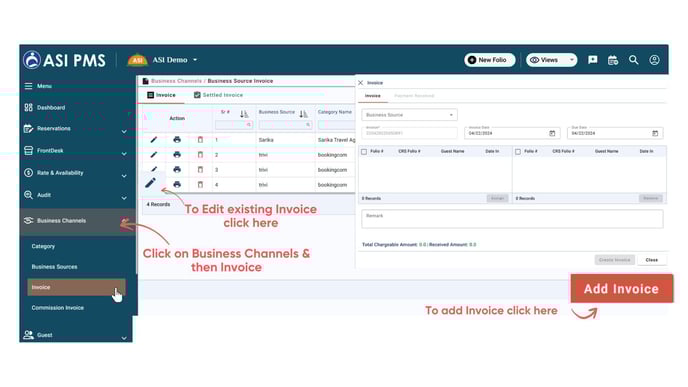The width and height of the screenshot is (688, 387).
Task: Click the chat message icon in header
Action: 592,60
